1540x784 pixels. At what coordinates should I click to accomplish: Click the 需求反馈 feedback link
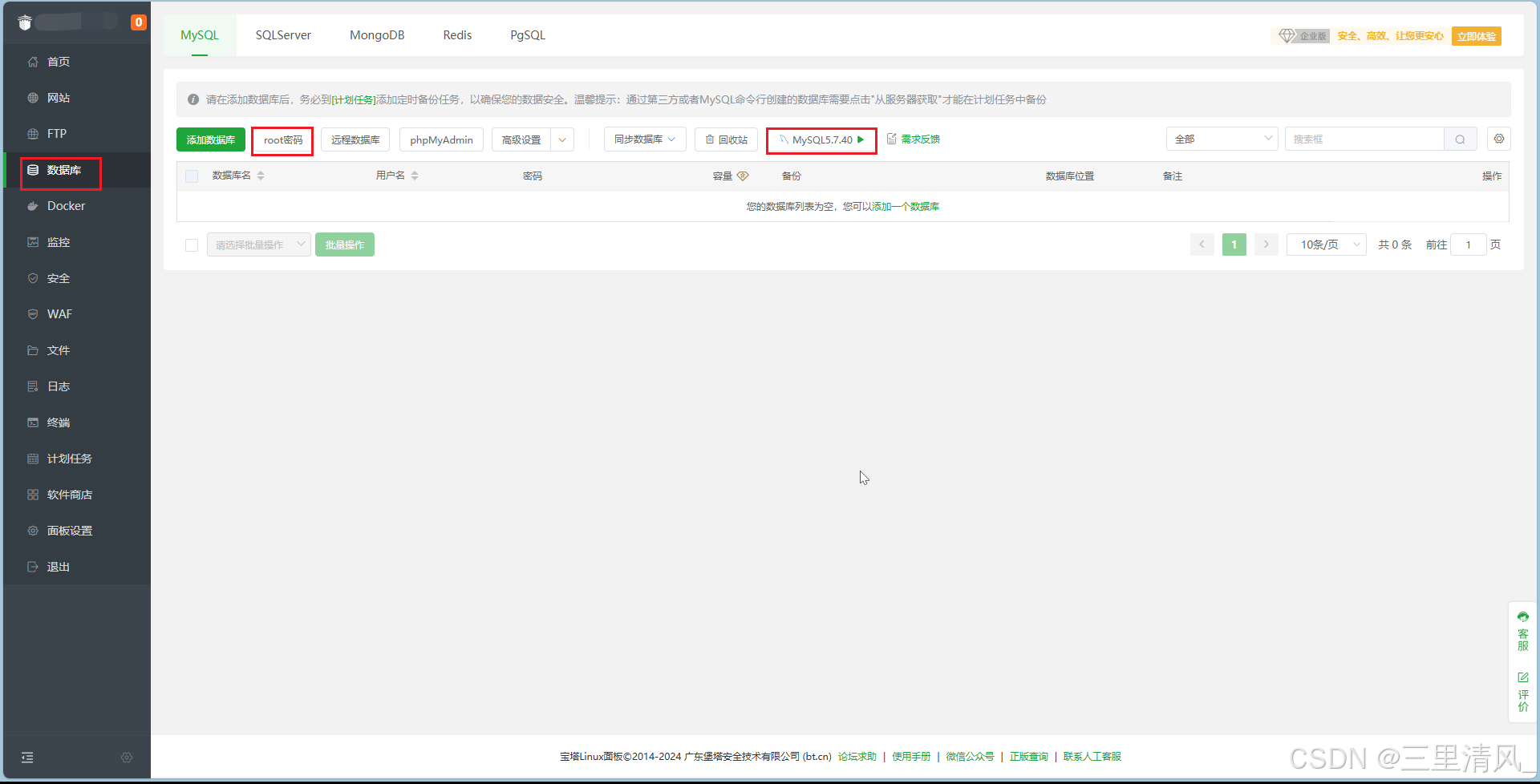914,139
